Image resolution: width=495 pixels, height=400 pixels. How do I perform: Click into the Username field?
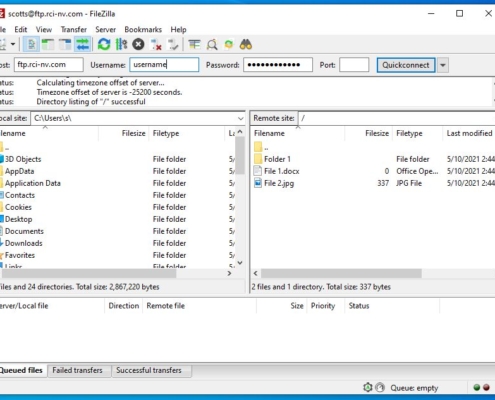click(x=164, y=65)
